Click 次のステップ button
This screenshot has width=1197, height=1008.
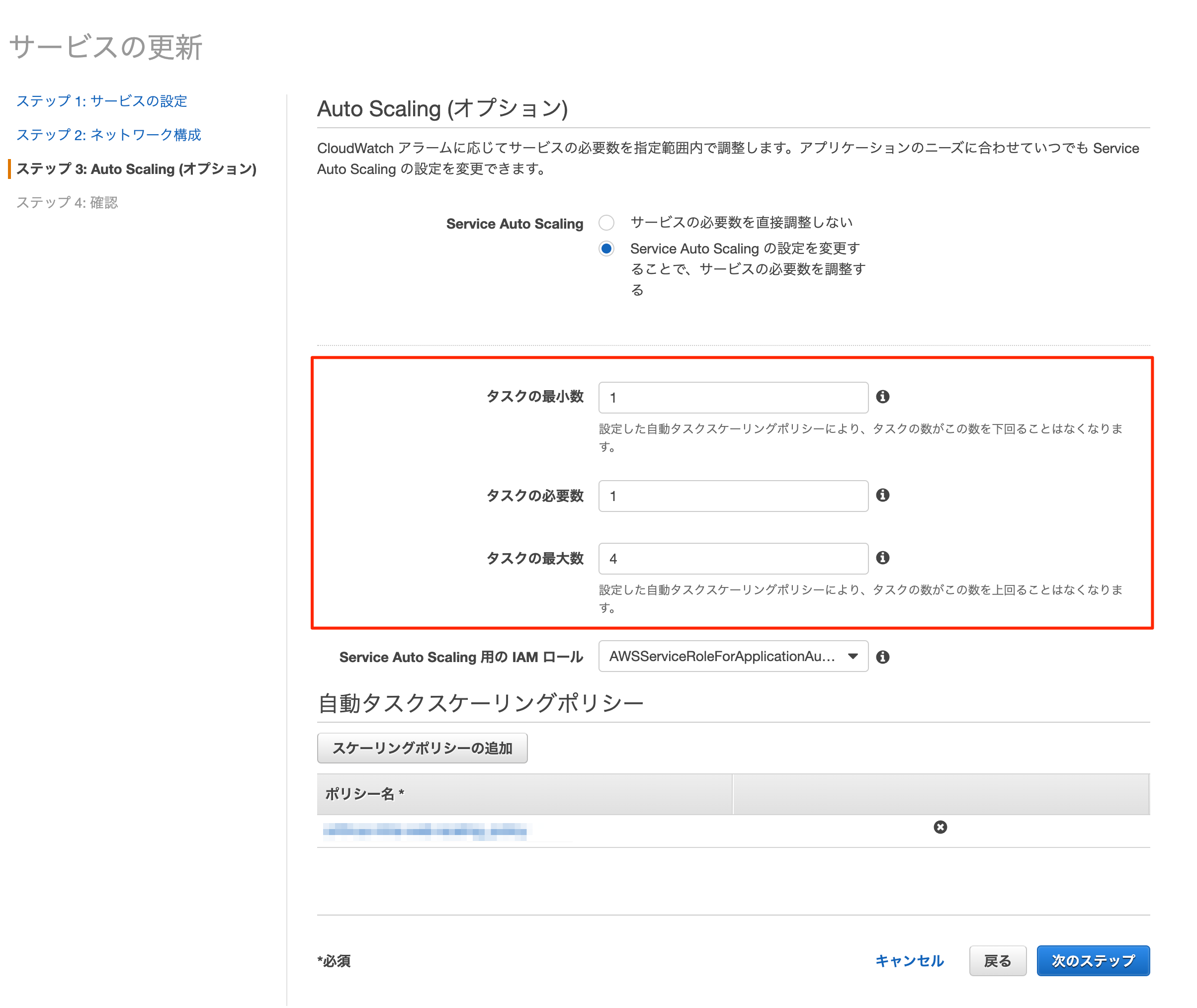[x=1093, y=961]
